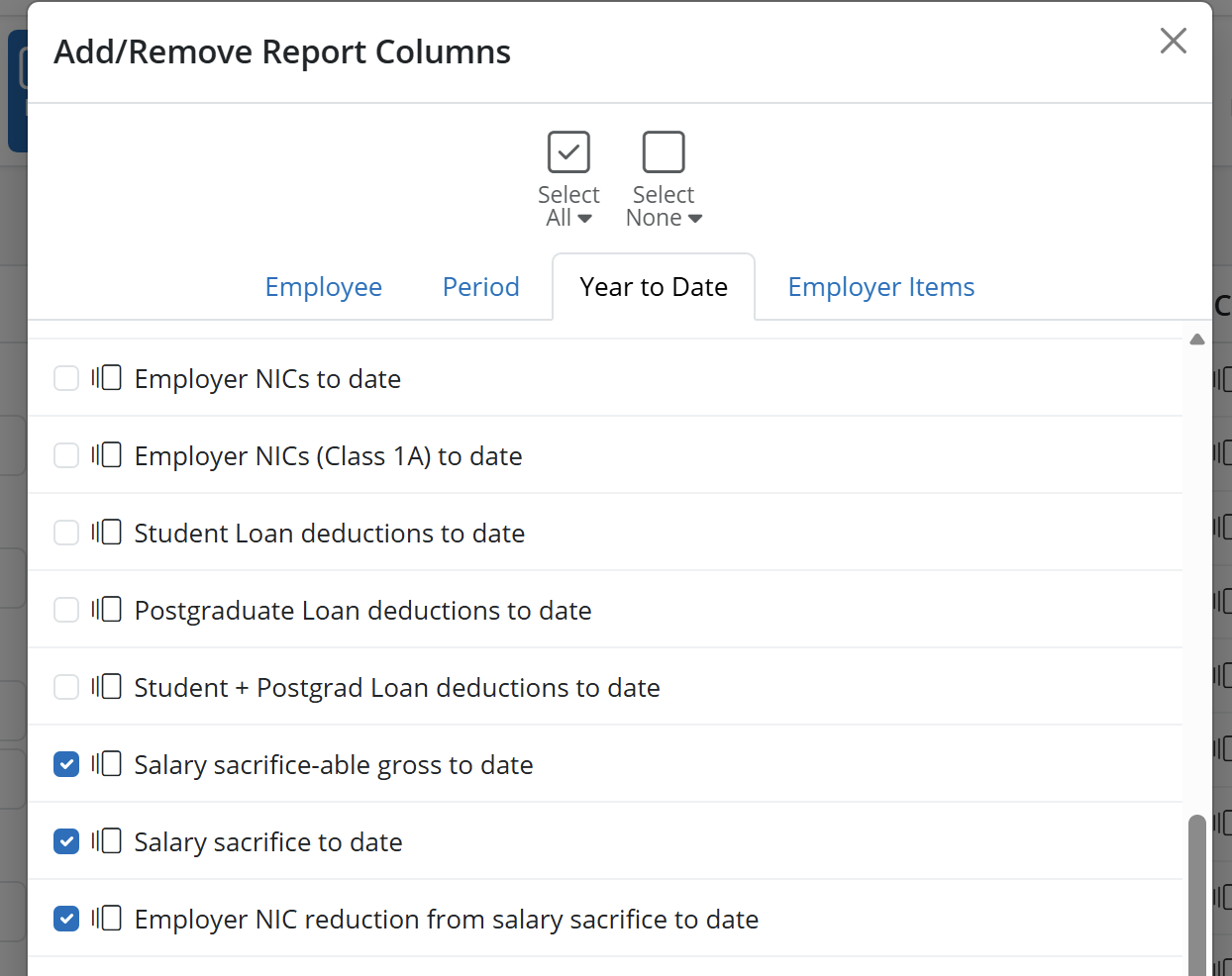Tick the Employer NICs (Class 1A) to date checkbox

(x=66, y=455)
